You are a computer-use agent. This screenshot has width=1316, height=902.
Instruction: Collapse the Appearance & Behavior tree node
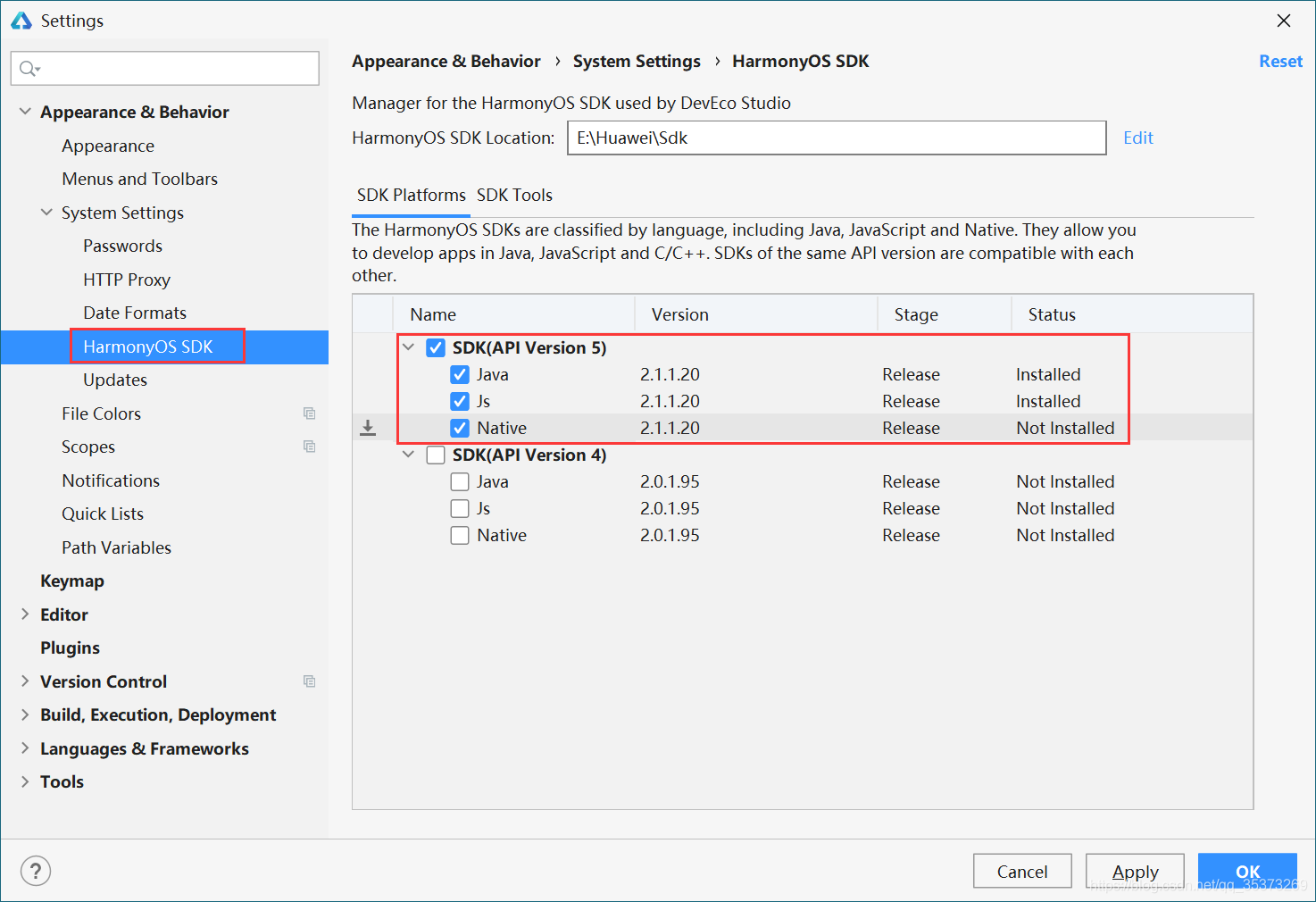click(x=25, y=112)
